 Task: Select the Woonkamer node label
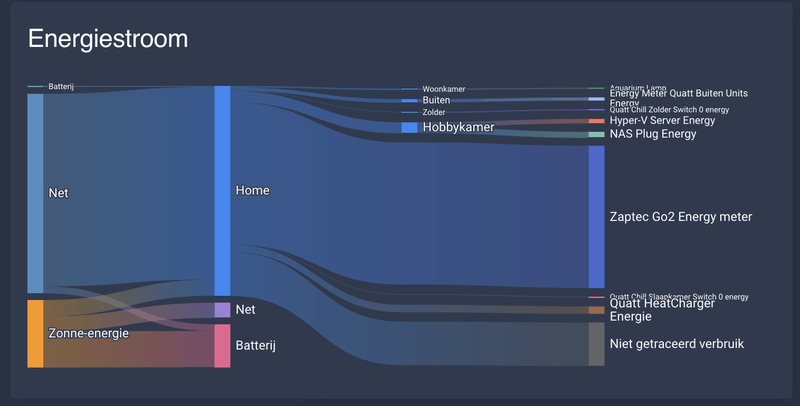click(x=444, y=89)
